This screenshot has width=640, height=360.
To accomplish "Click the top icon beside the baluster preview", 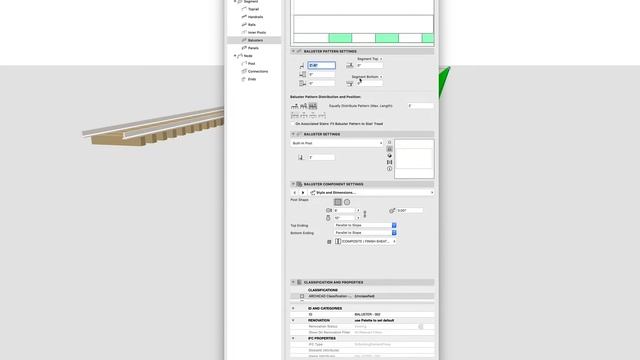I will point(389,142).
